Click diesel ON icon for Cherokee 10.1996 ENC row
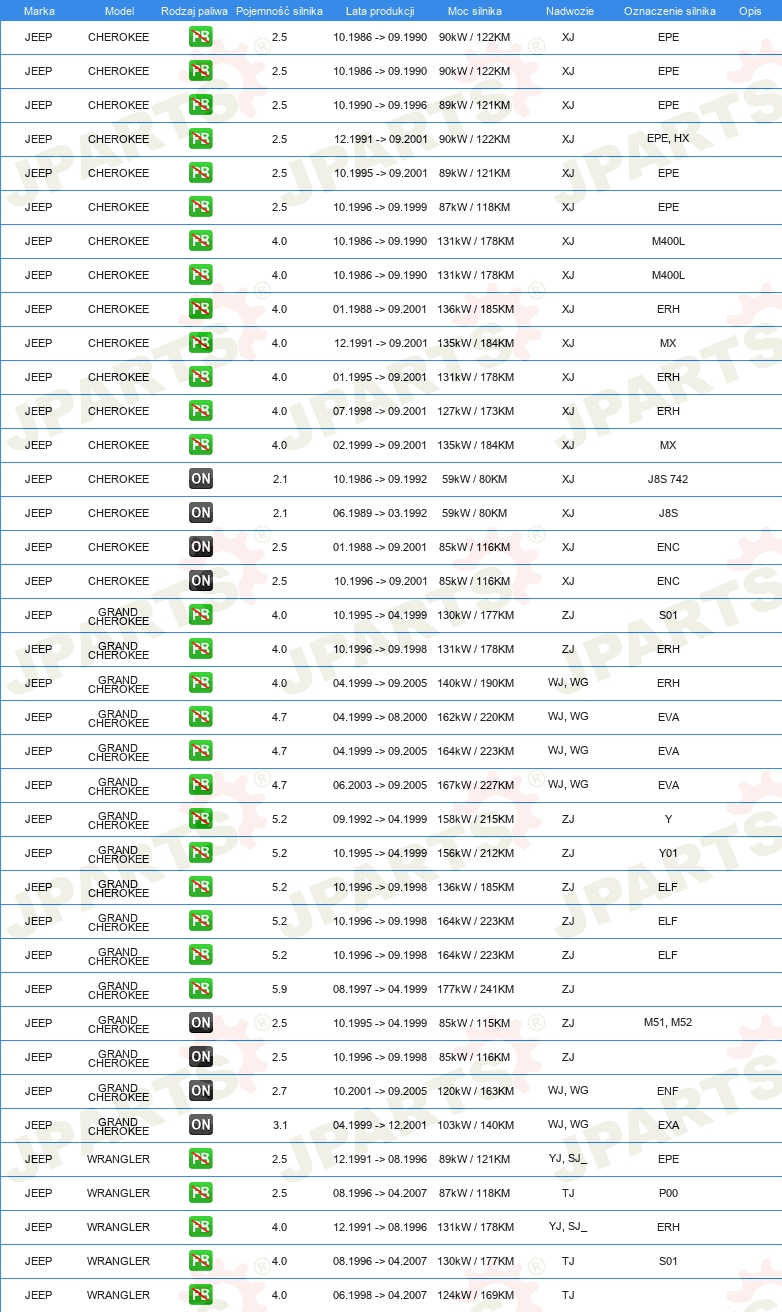This screenshot has height=1312, width=782. pos(200,581)
